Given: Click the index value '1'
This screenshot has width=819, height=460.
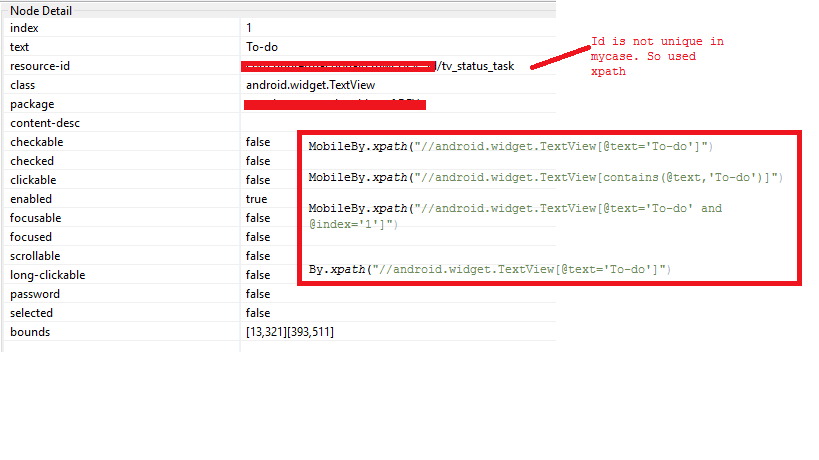Looking at the screenshot, I should [x=249, y=28].
